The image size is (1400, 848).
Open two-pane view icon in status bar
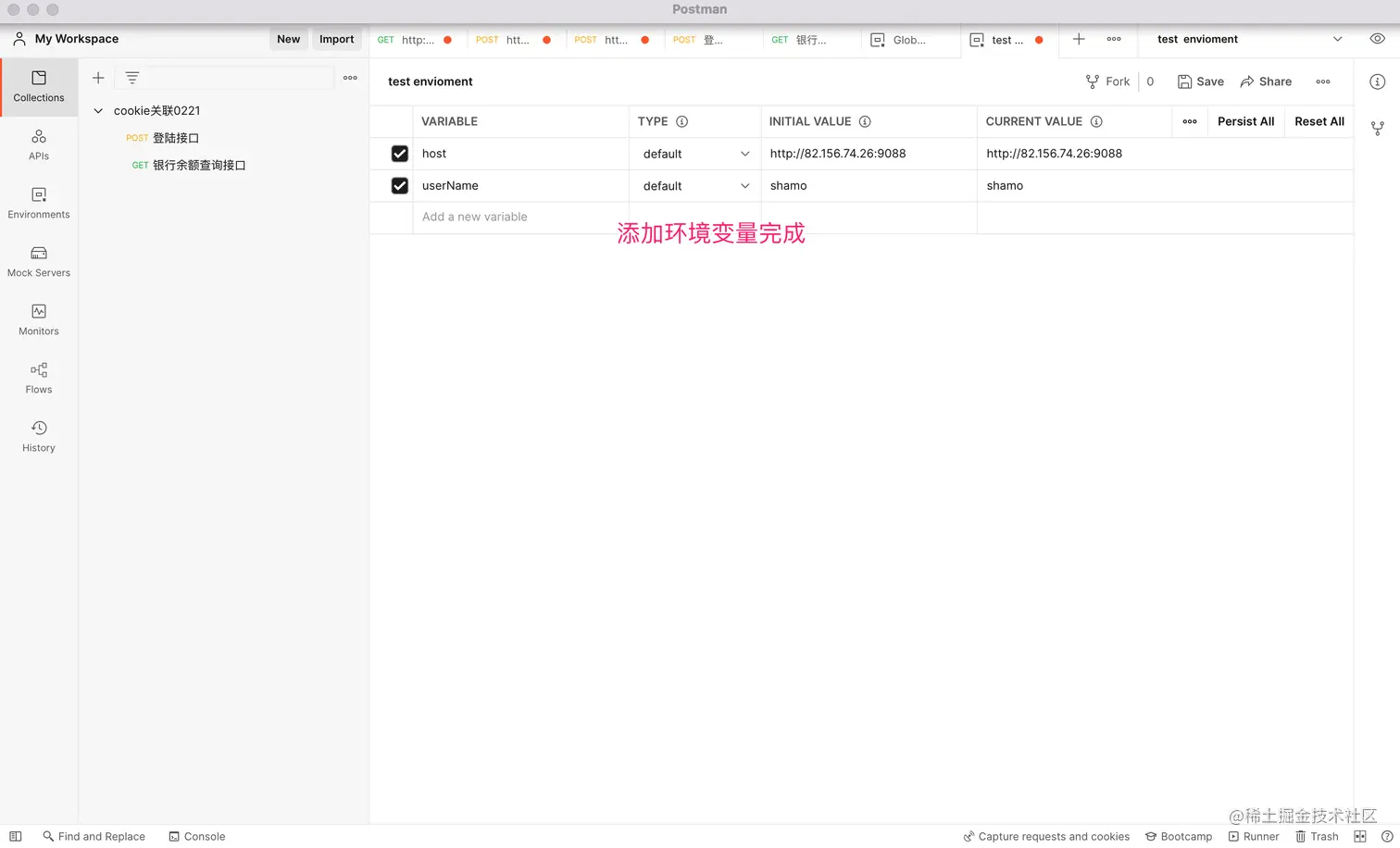(1360, 836)
